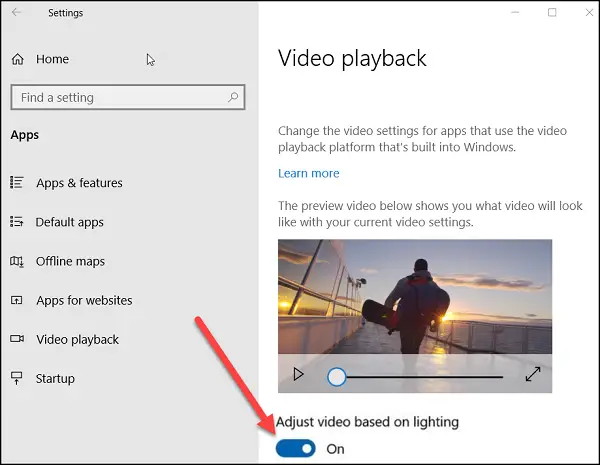Follow the Learn more link
The height and width of the screenshot is (465, 600).
308,173
